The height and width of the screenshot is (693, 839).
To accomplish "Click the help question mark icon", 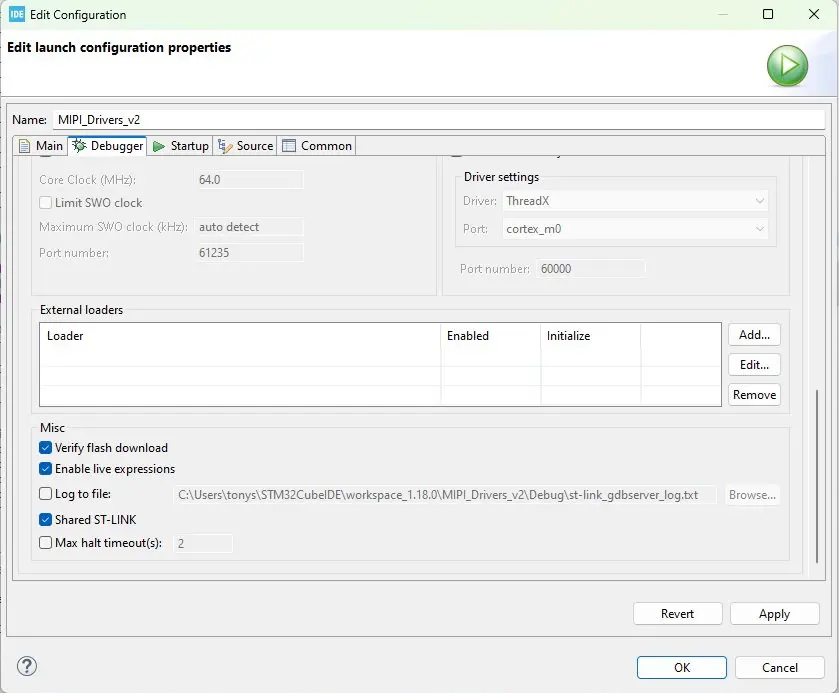I will pos(27,666).
